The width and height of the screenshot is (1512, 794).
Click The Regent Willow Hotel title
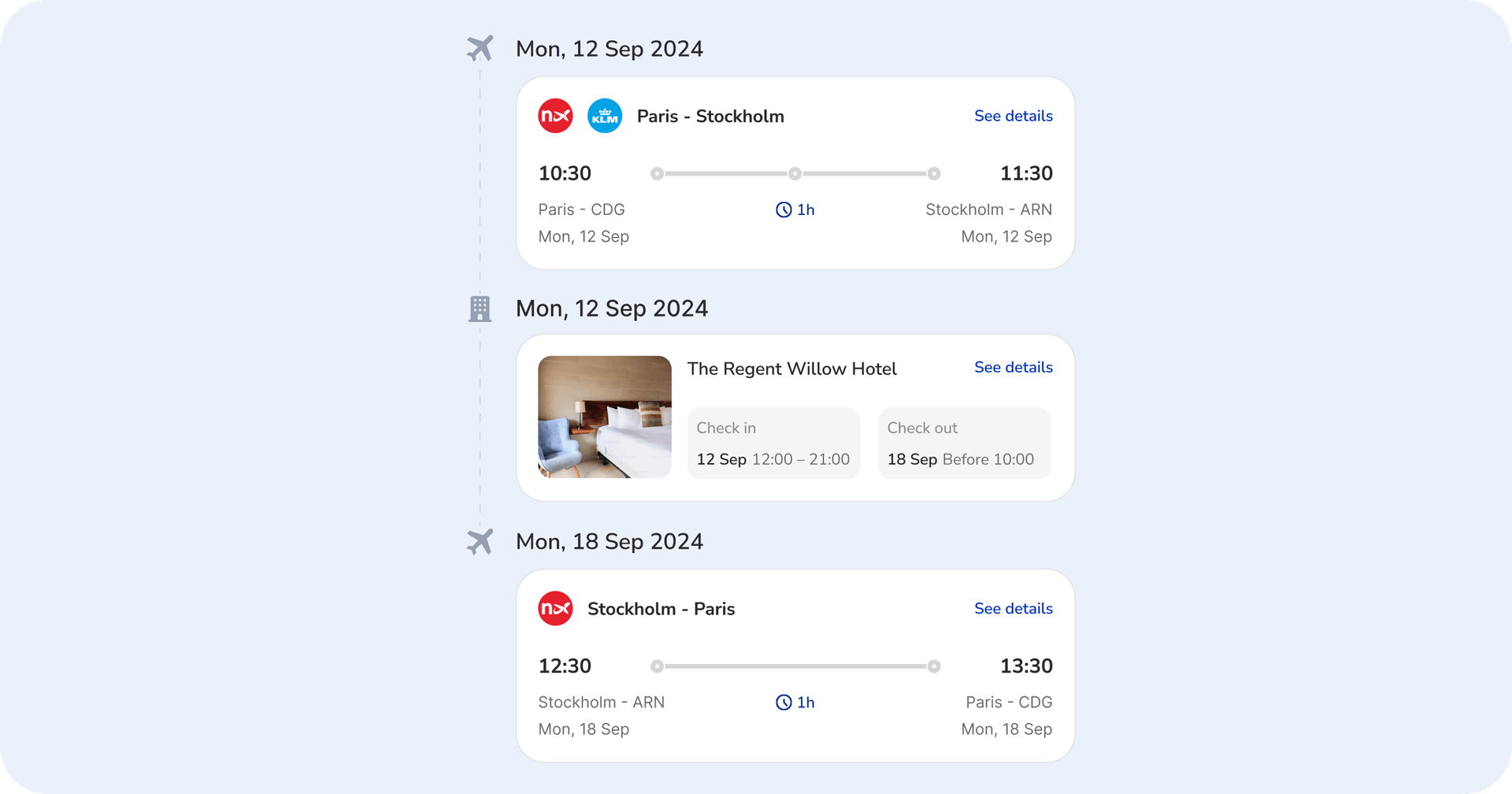(791, 369)
